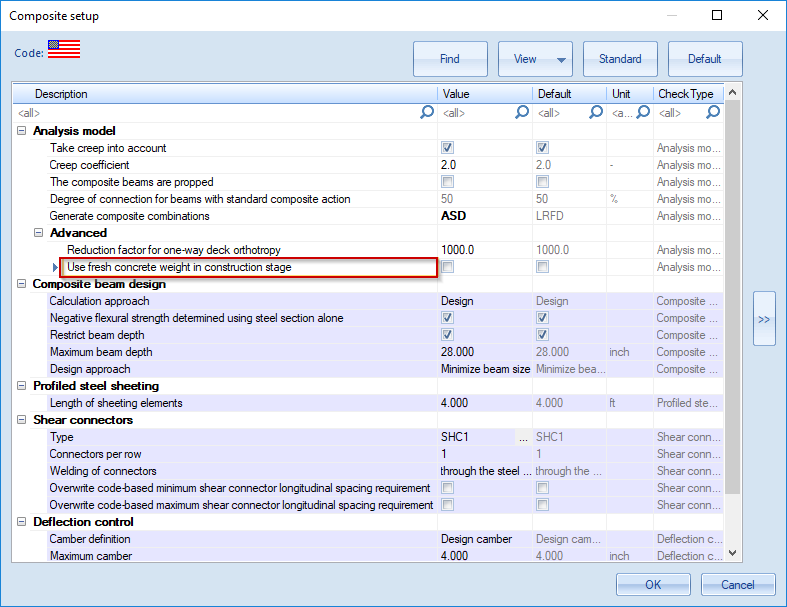Click the US flag code icon
Screen dimensions: 787x607
coord(64,50)
